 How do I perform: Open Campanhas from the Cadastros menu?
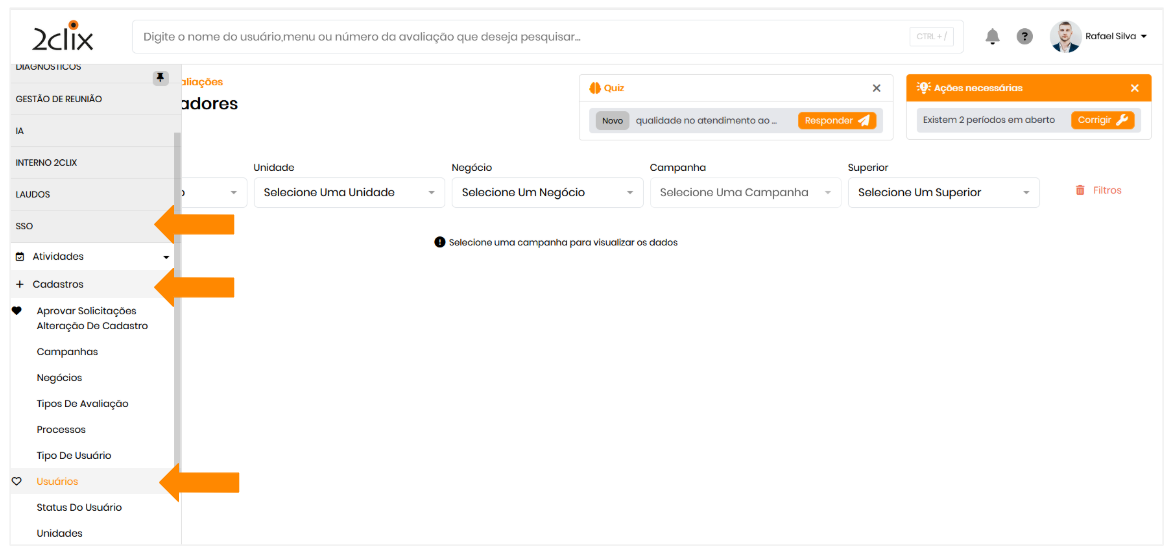(67, 352)
